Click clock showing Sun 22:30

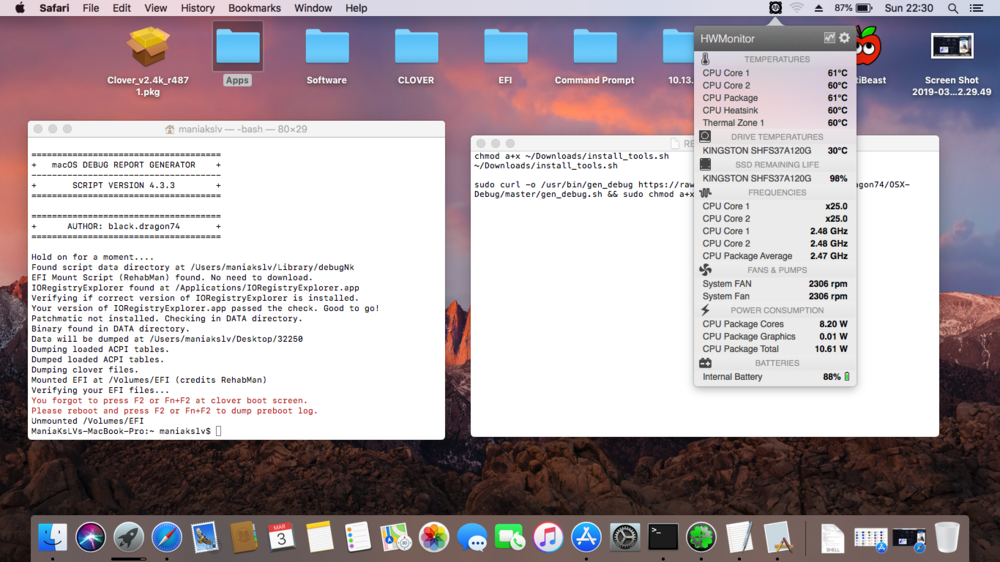(x=909, y=8)
